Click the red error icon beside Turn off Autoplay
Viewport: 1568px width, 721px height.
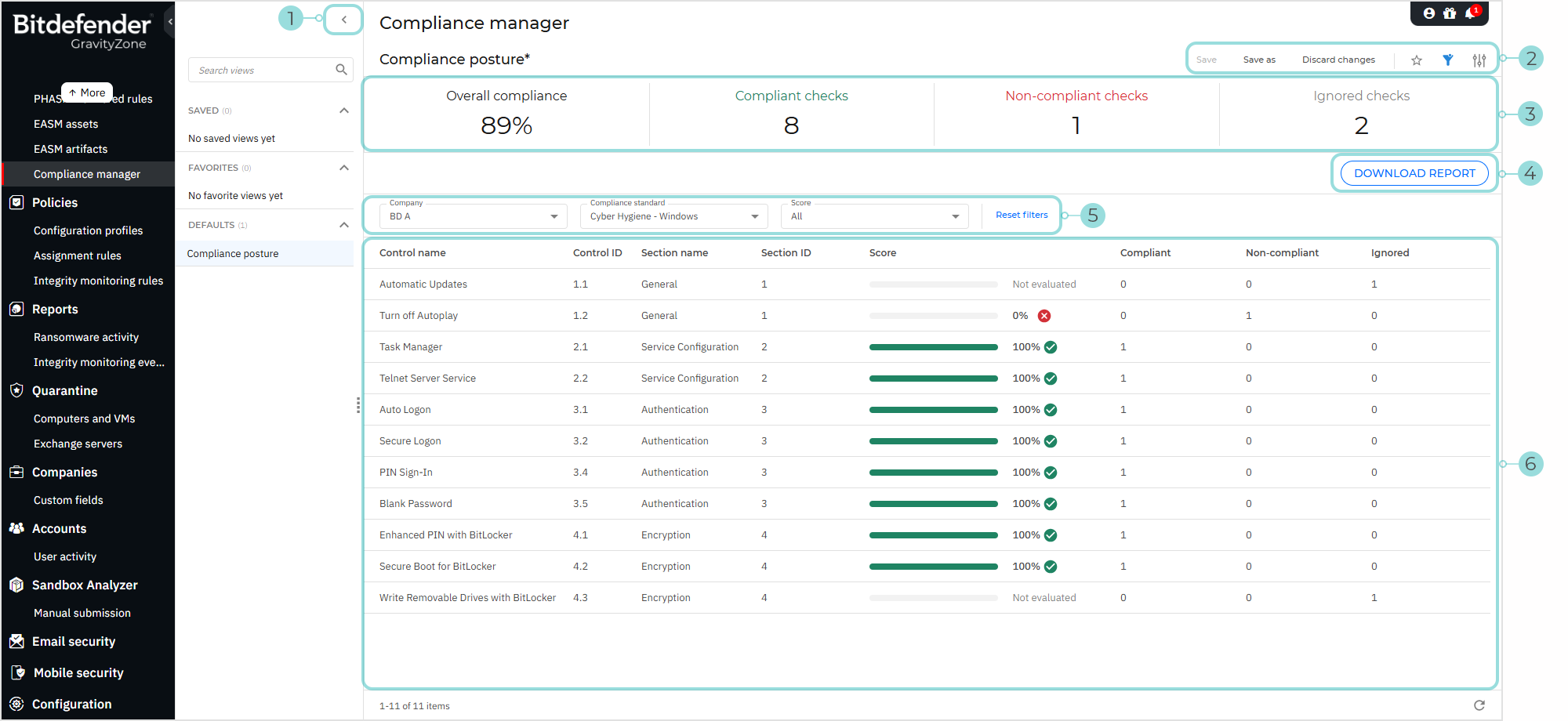(1044, 315)
